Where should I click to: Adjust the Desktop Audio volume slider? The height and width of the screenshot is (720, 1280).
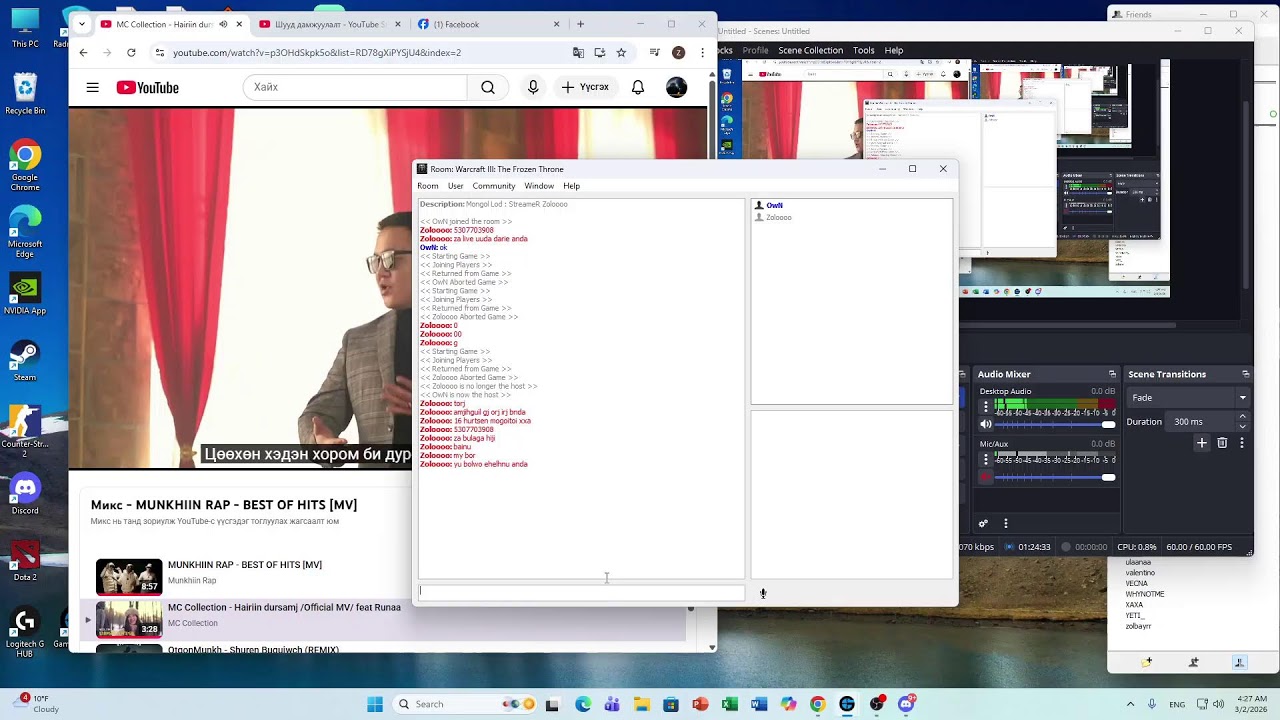(x=1055, y=424)
